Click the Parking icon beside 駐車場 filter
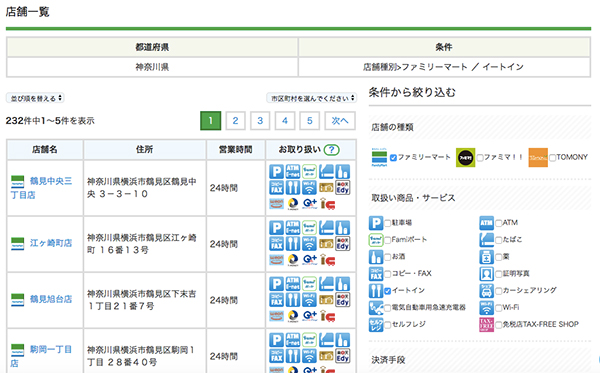The width and height of the screenshot is (600, 373). (x=376, y=223)
